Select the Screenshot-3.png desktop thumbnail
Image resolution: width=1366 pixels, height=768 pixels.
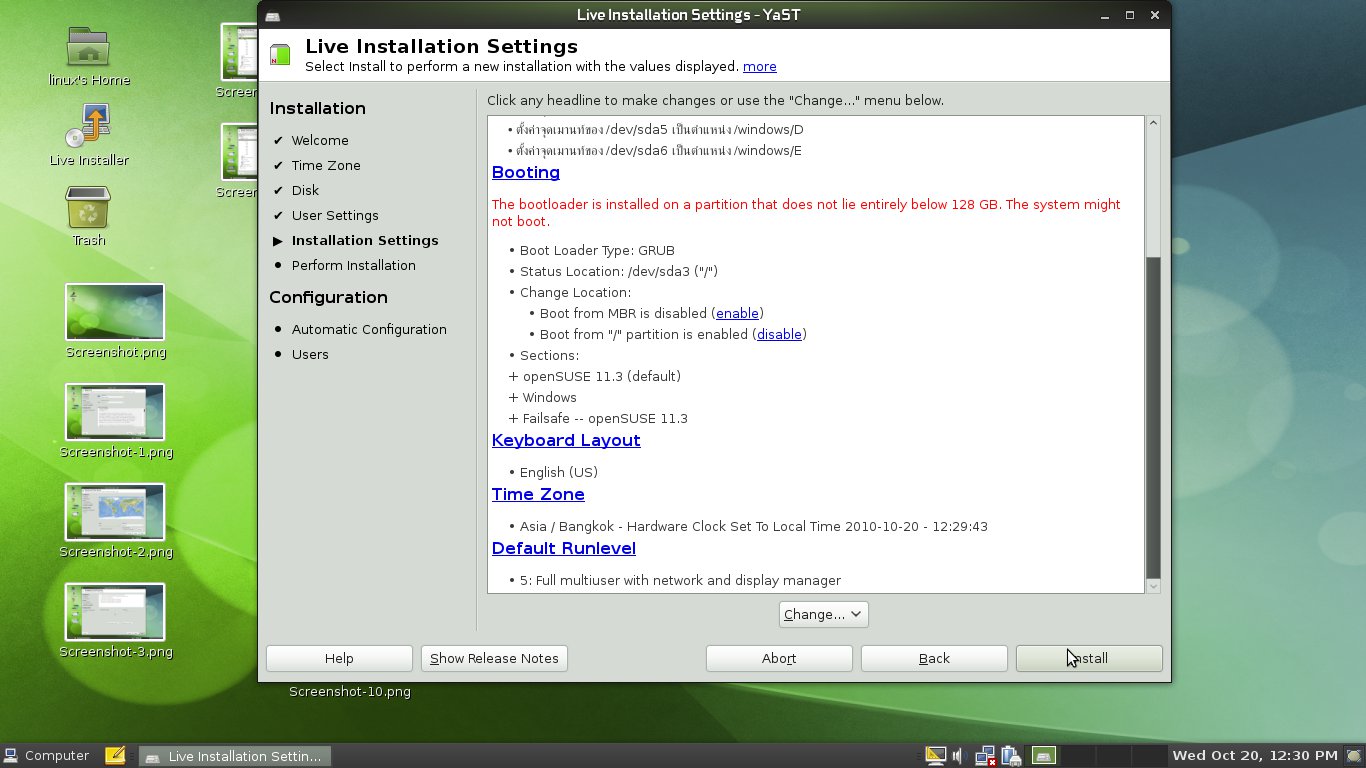pyautogui.click(x=115, y=612)
